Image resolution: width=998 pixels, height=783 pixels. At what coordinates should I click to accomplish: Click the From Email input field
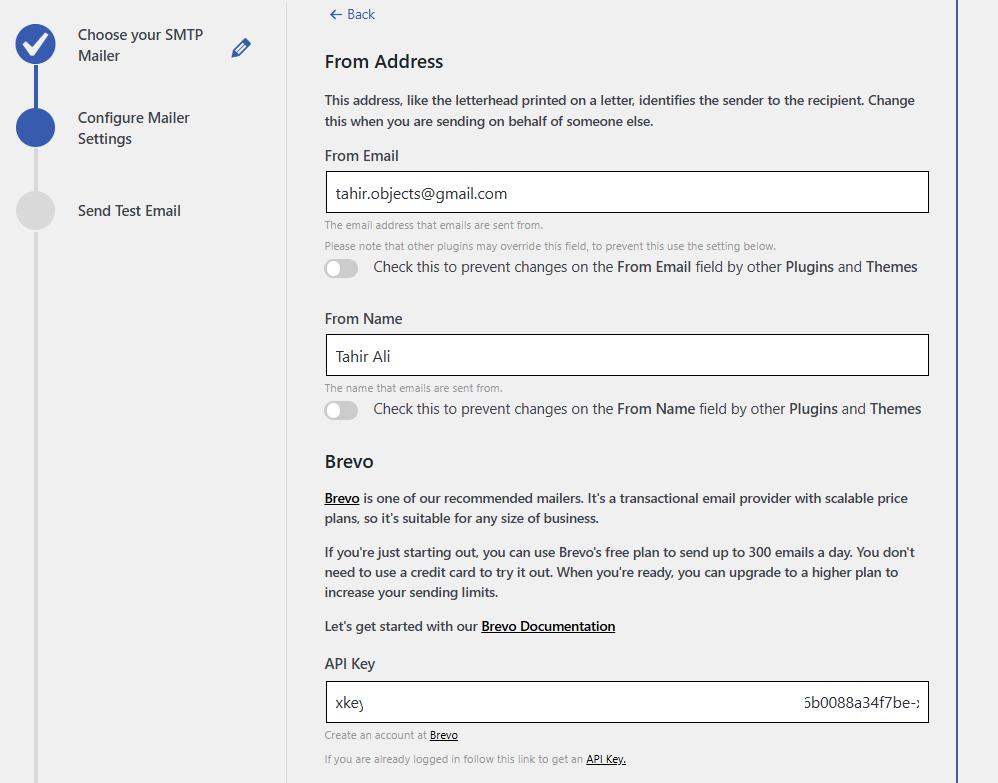(625, 192)
